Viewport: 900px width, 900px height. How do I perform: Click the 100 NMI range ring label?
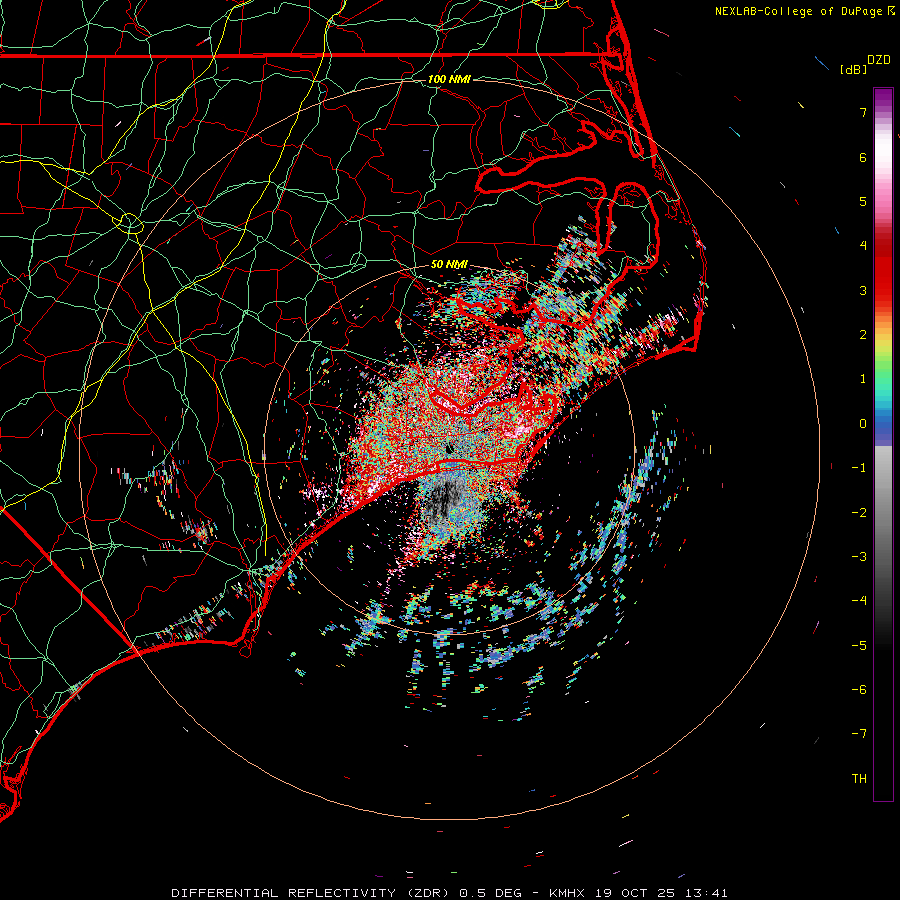[x=449, y=79]
